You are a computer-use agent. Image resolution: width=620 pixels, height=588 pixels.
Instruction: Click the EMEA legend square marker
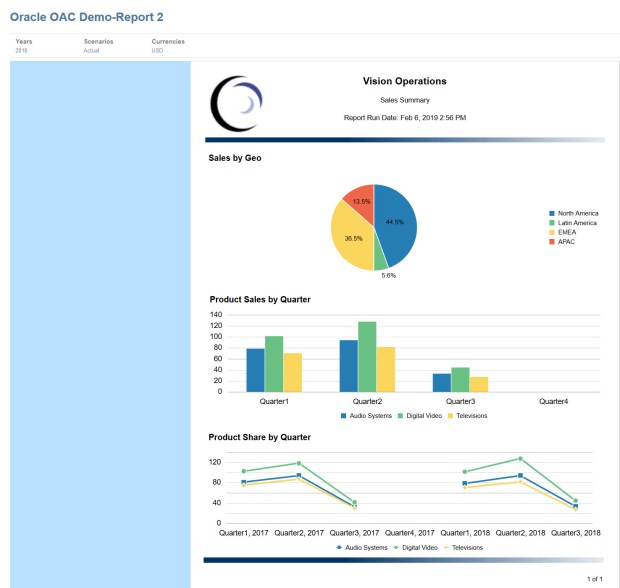click(x=552, y=232)
